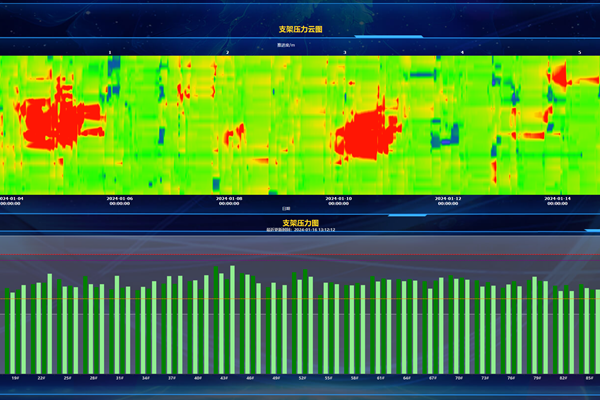Viewport: 600px width, 400px height.
Task: Click the 64# support label on x-axis
Action: [x=406, y=378]
